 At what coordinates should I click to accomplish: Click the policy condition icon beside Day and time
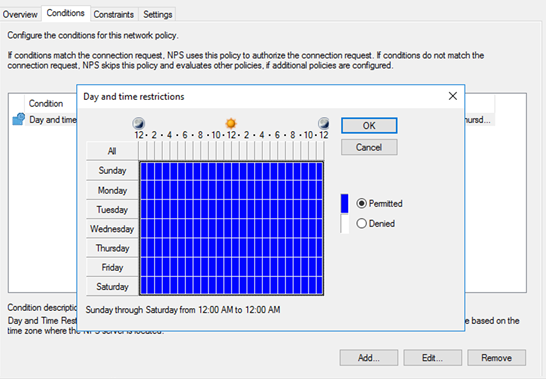click(x=18, y=119)
